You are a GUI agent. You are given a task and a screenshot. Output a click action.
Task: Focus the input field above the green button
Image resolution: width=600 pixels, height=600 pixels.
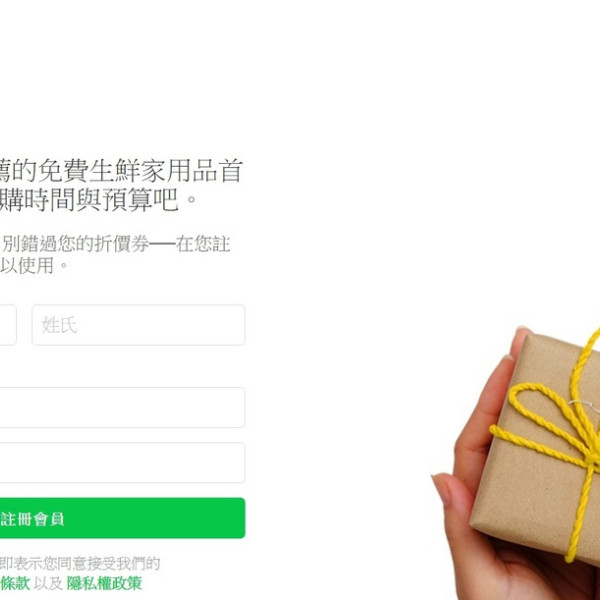(x=122, y=463)
